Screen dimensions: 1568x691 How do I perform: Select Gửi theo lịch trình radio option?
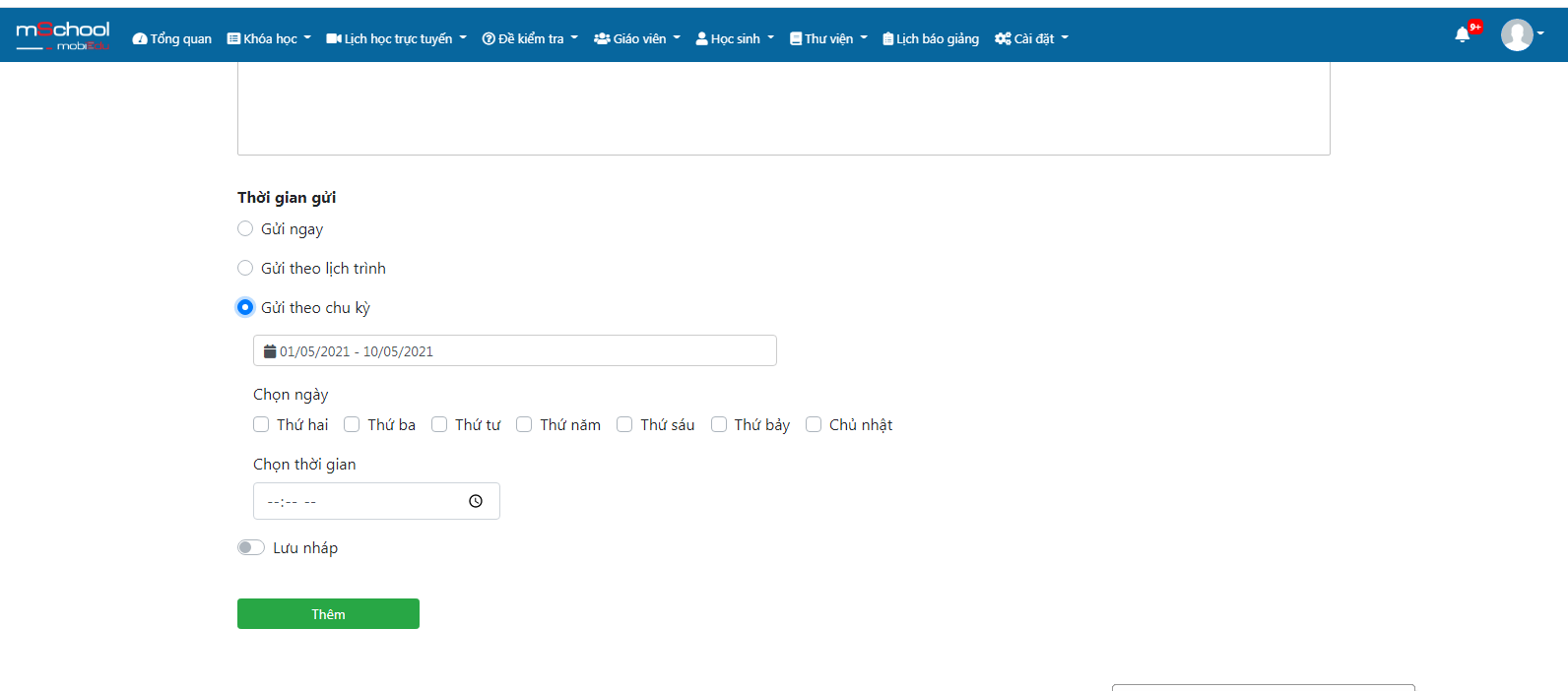[x=245, y=268]
